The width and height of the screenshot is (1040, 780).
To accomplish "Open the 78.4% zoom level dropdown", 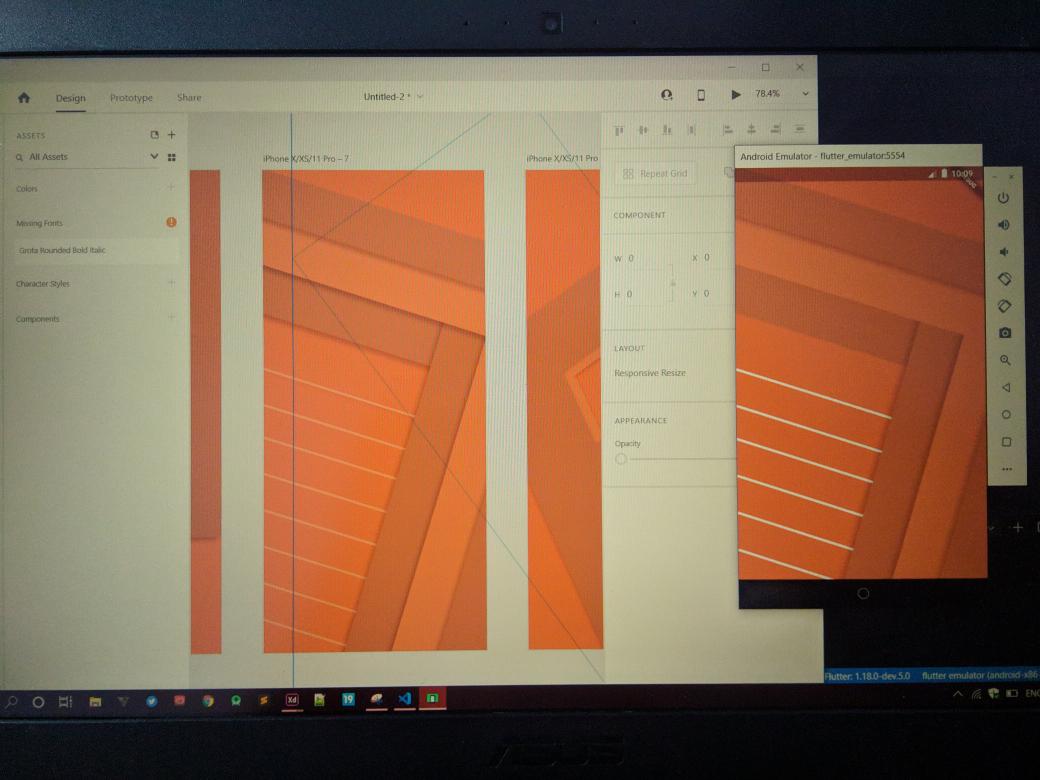I will (805, 94).
